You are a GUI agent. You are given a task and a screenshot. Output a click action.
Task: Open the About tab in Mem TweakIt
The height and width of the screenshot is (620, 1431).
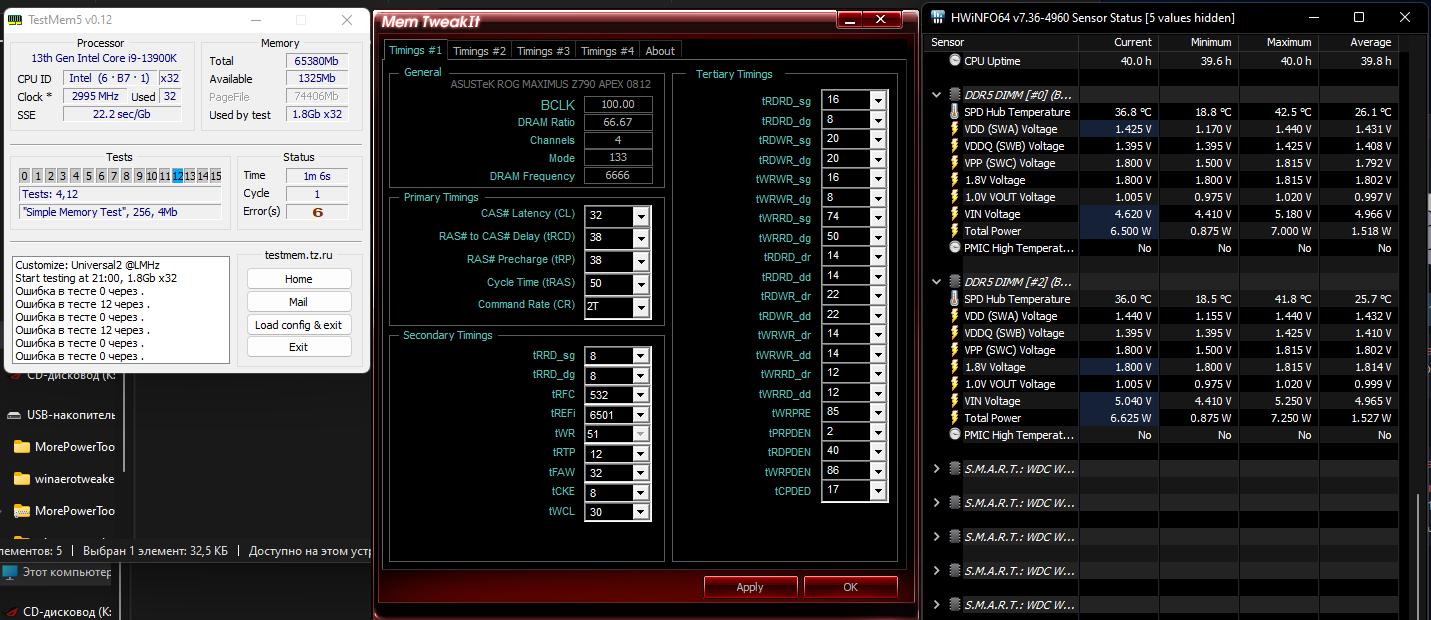(x=660, y=51)
